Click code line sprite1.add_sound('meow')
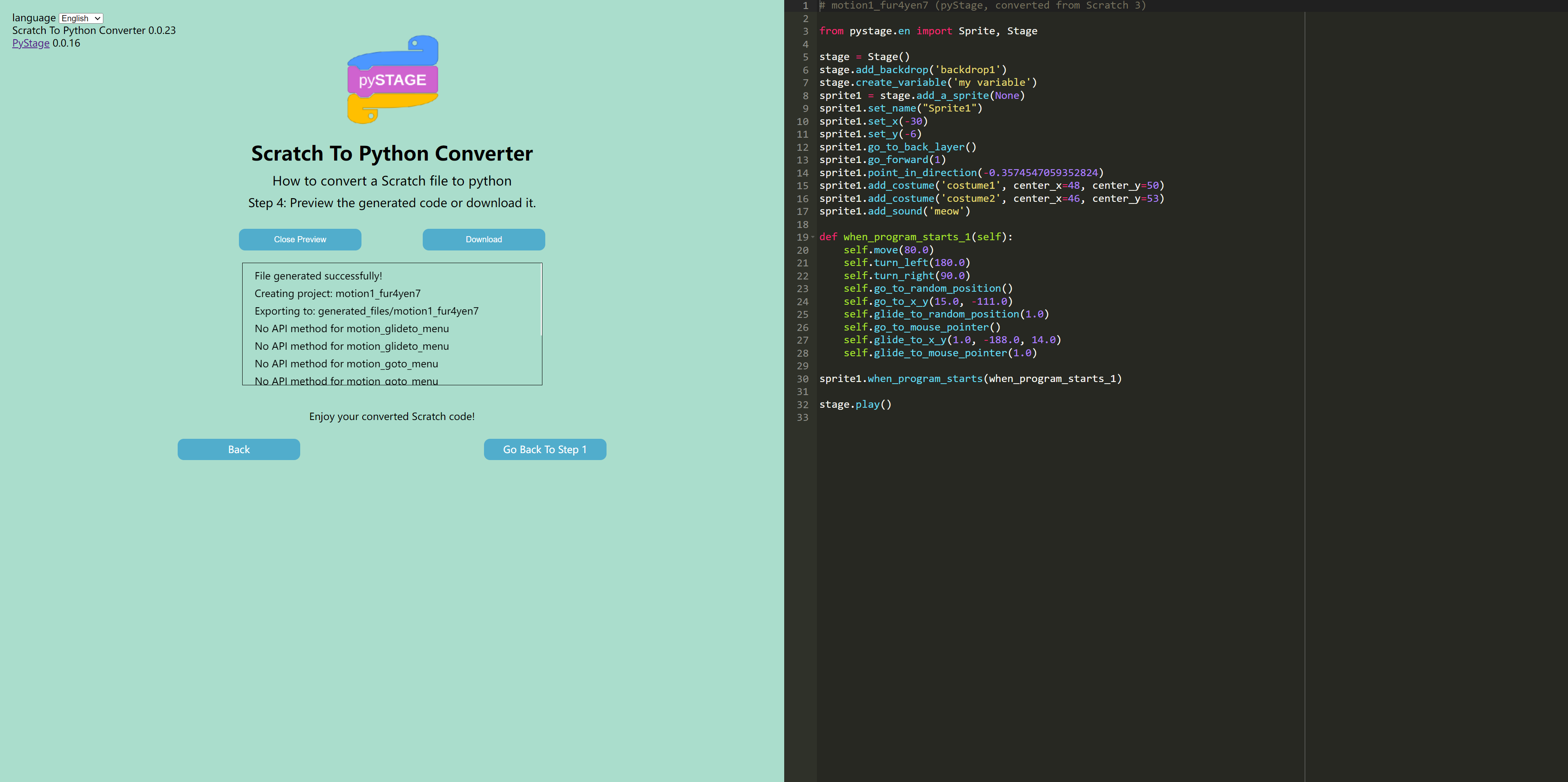Viewport: 1568px width, 782px height. pos(895,211)
